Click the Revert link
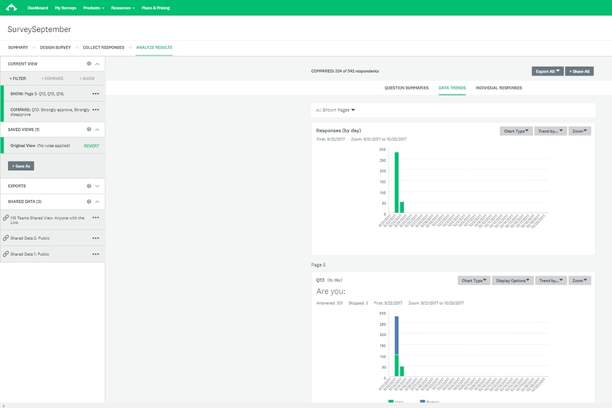Viewport: 612px width, 408px height. pyautogui.click(x=92, y=146)
